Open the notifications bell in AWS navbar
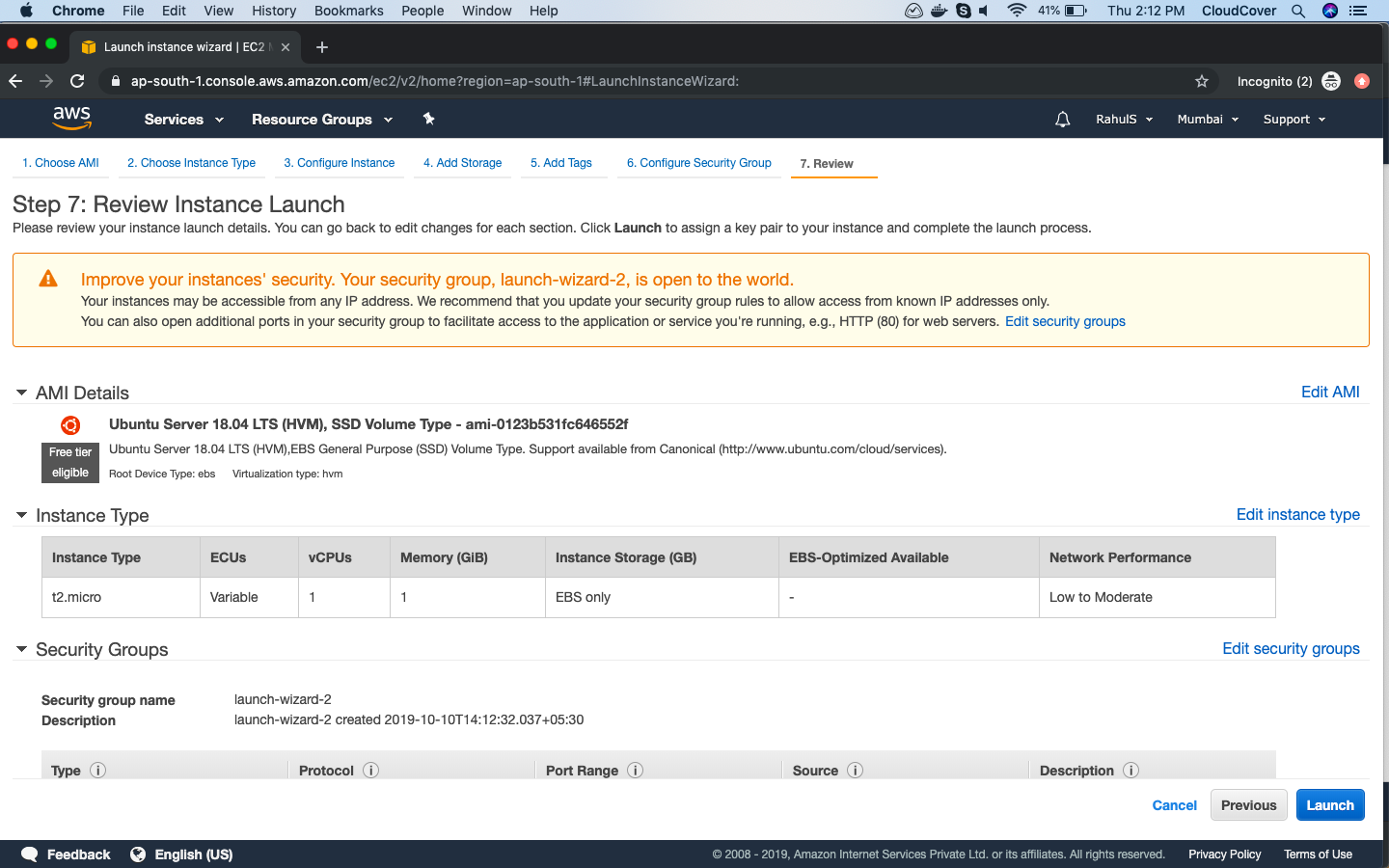Viewport: 1389px width, 868px height. [1062, 119]
